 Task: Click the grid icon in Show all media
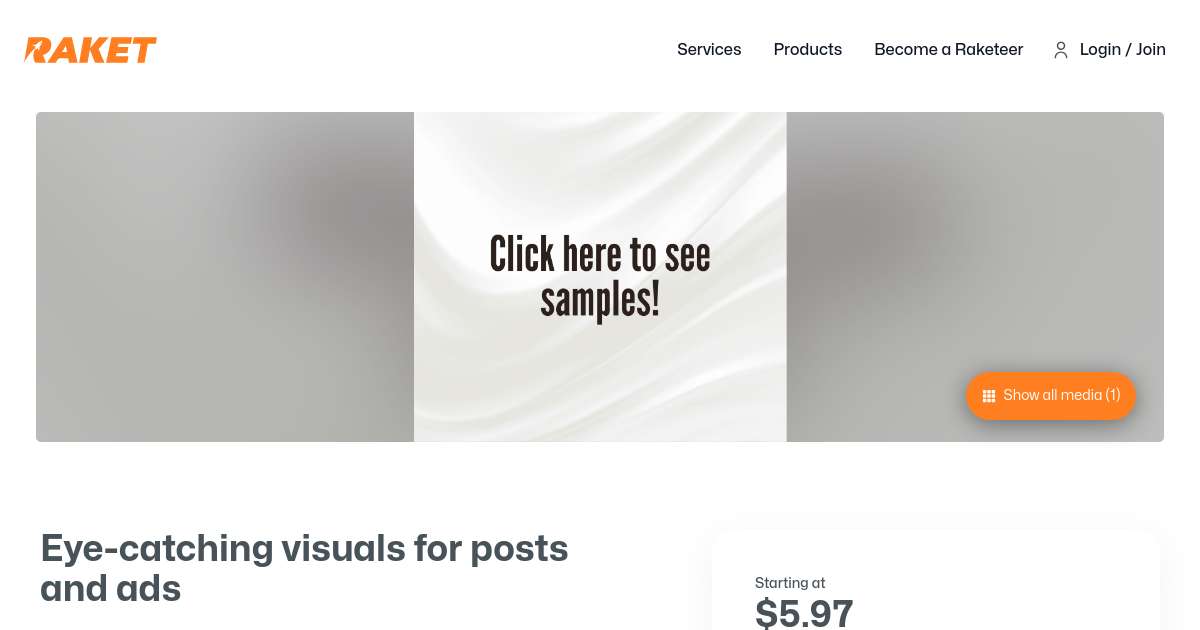point(989,396)
